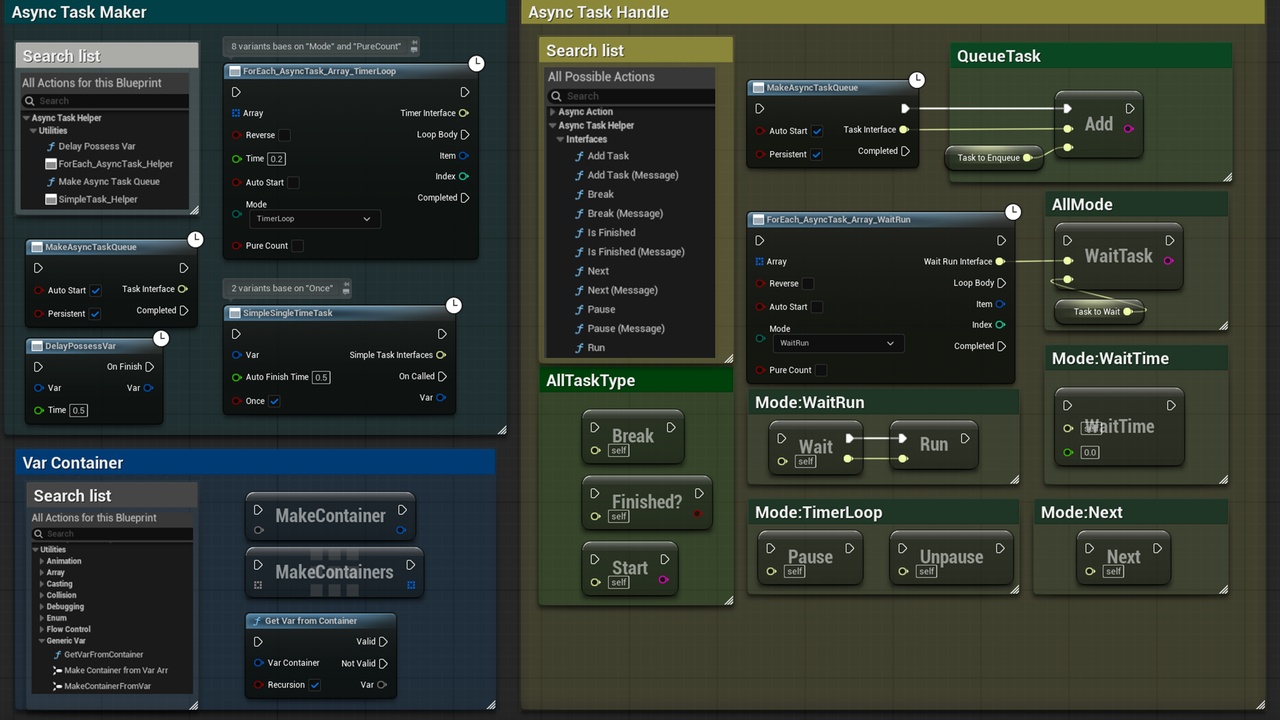The width and height of the screenshot is (1280, 720).
Task: Click the macro icon beside ForEach_AsyncTask_Helper
Action: coord(51,164)
